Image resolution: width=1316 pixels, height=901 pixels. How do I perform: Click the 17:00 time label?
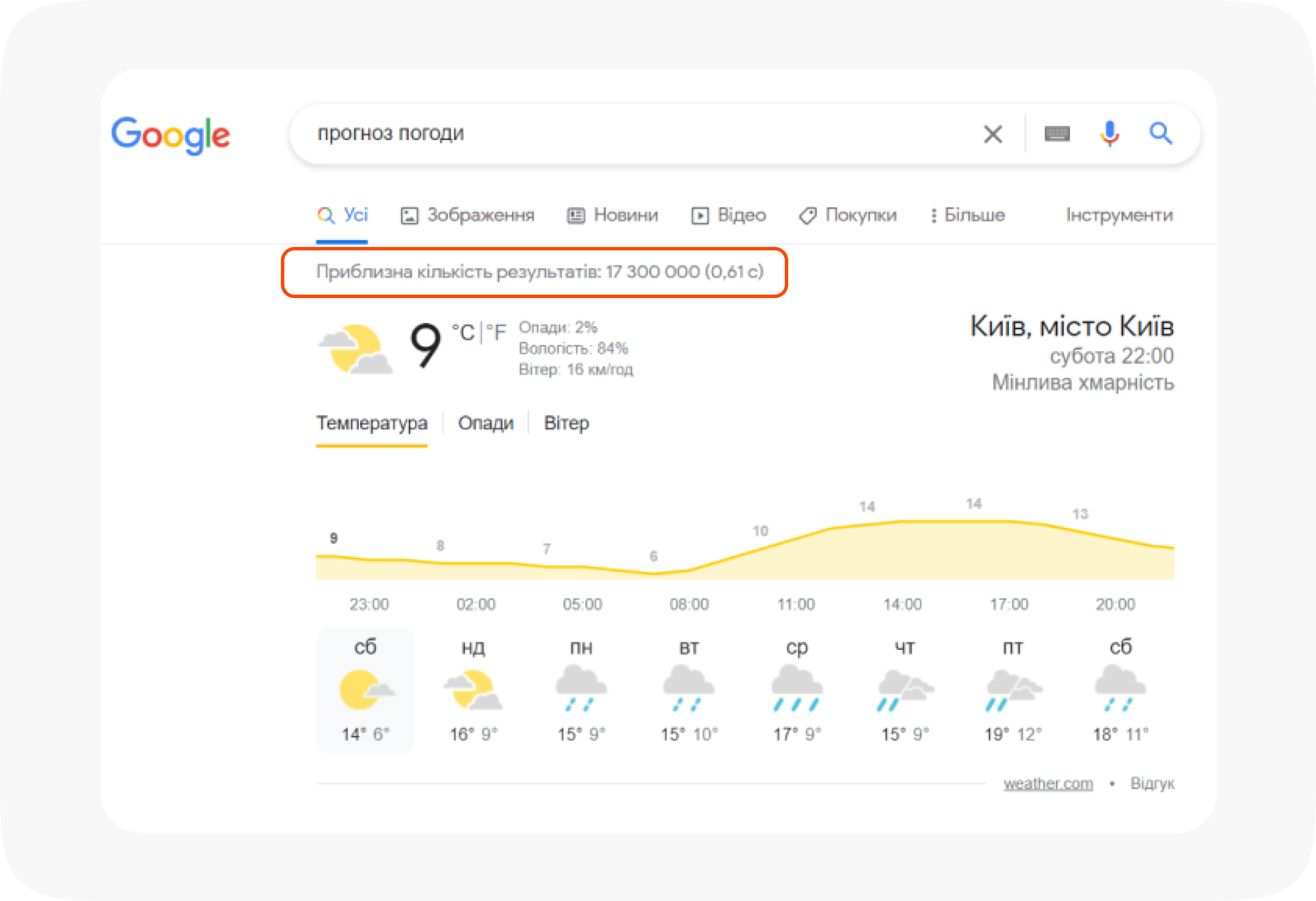1009,604
